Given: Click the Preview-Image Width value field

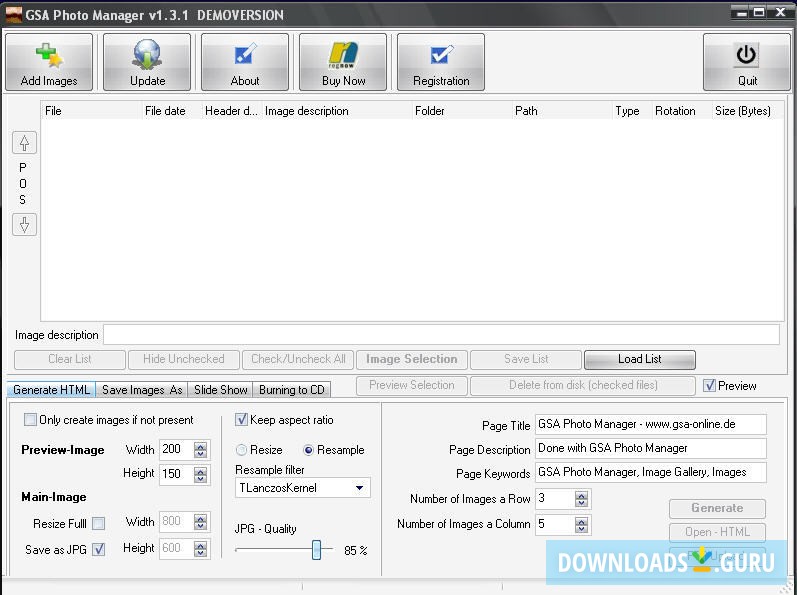Looking at the screenshot, I should pos(176,449).
